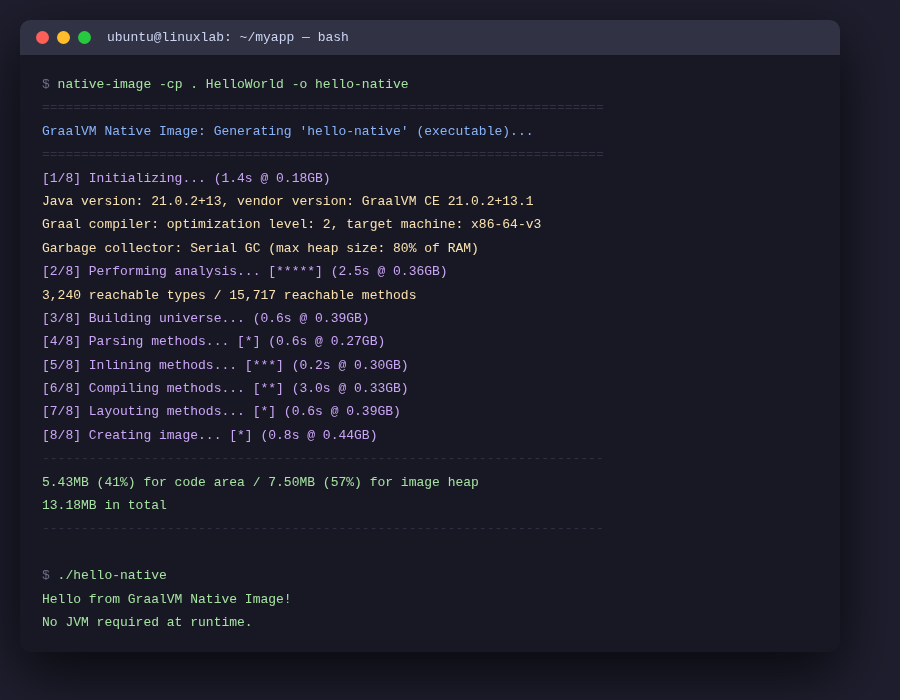
Task: Select the '[8/8] Creating image...' line
Action: point(210,435)
